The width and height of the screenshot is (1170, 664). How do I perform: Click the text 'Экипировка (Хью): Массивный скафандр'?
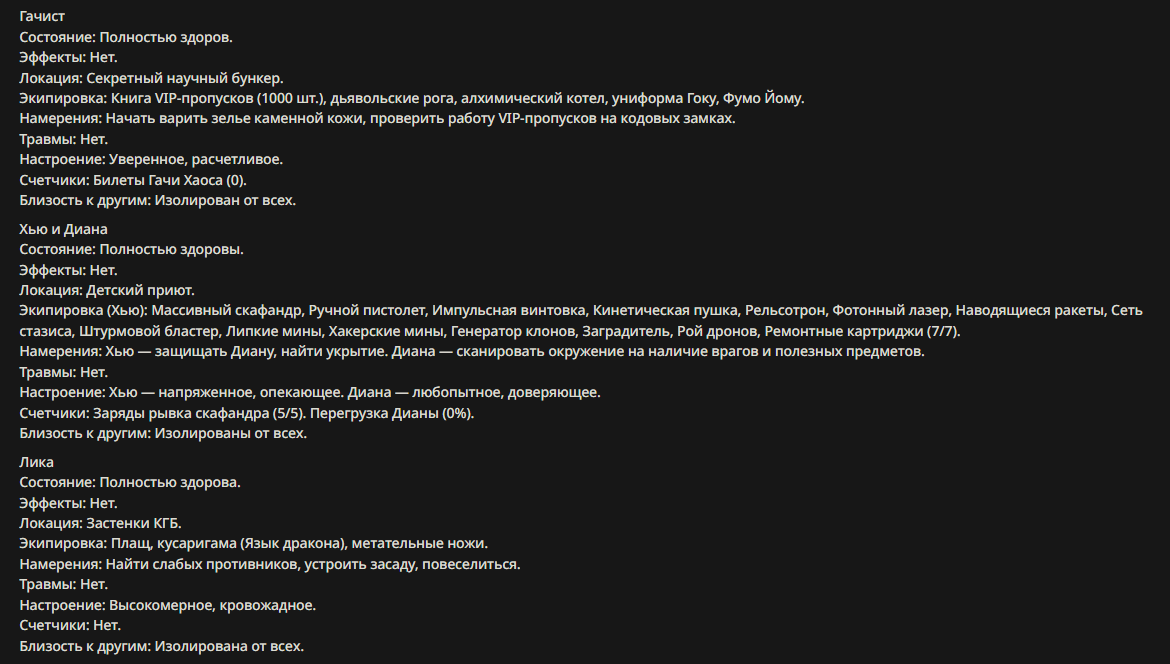[x=160, y=310]
